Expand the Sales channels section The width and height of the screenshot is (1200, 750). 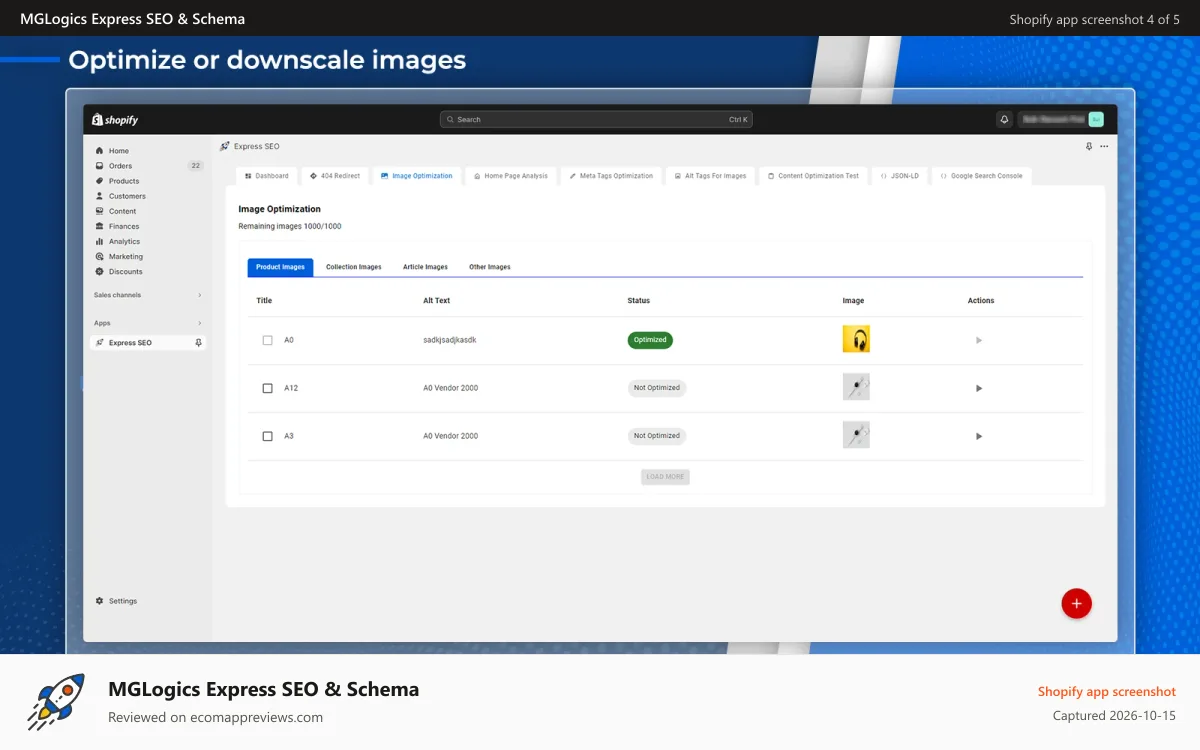[x=148, y=295]
